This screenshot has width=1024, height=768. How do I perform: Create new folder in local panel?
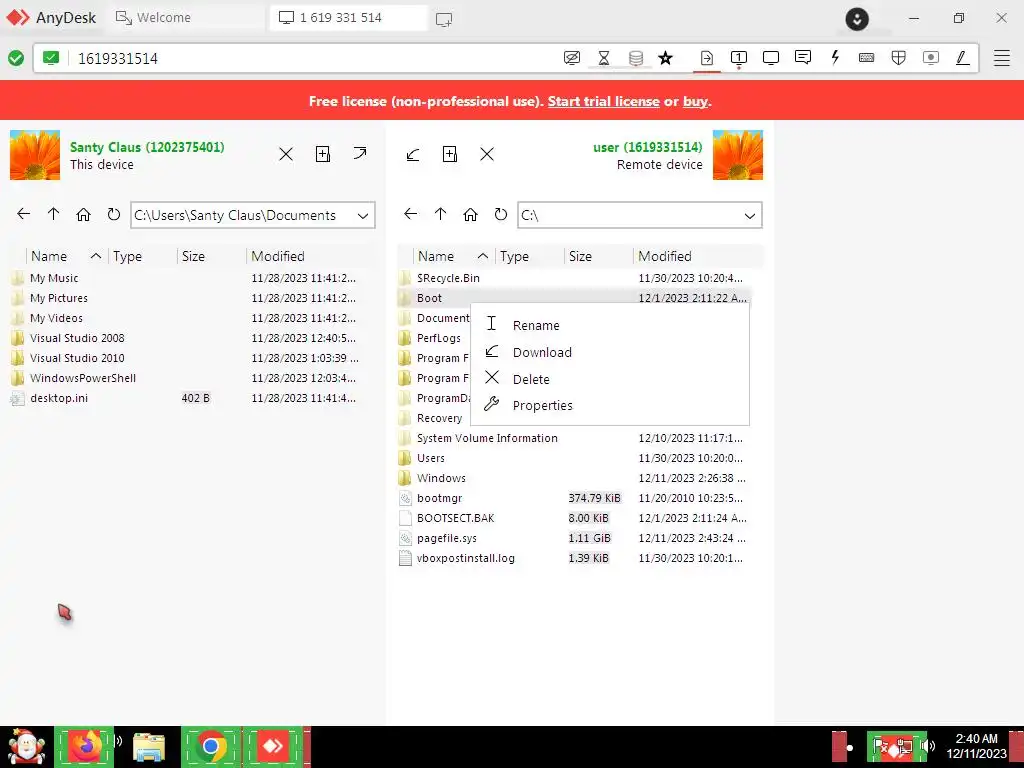(x=323, y=153)
